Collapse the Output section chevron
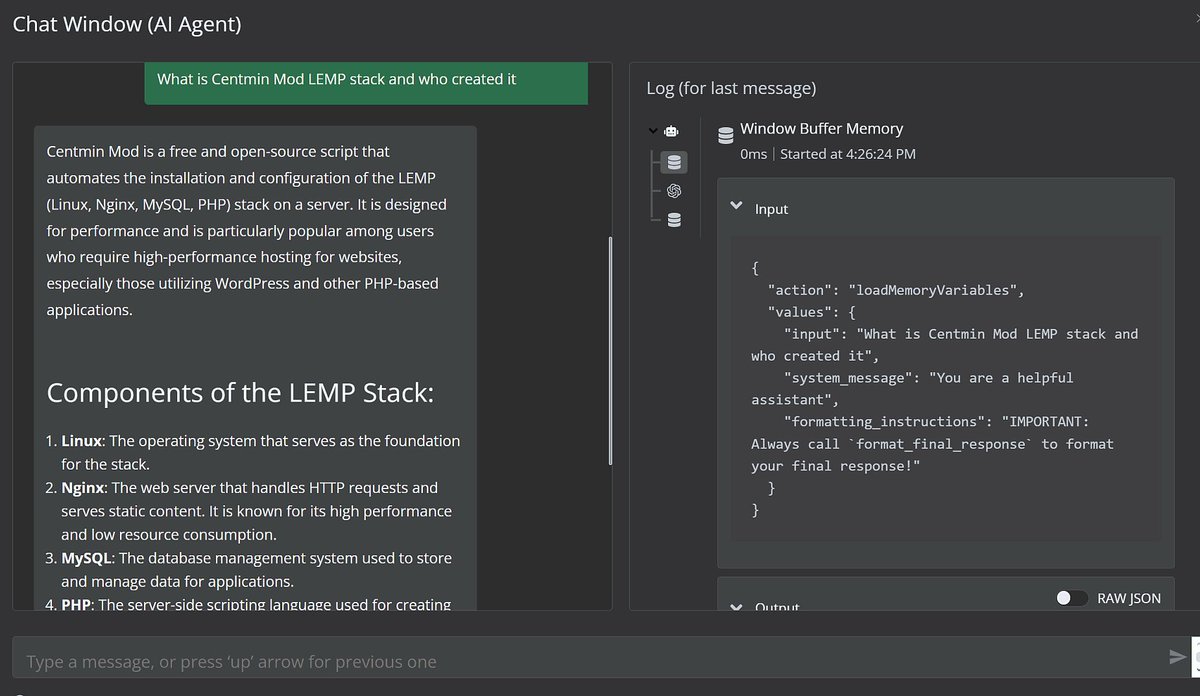Viewport: 1200px width, 696px height. pos(737,607)
